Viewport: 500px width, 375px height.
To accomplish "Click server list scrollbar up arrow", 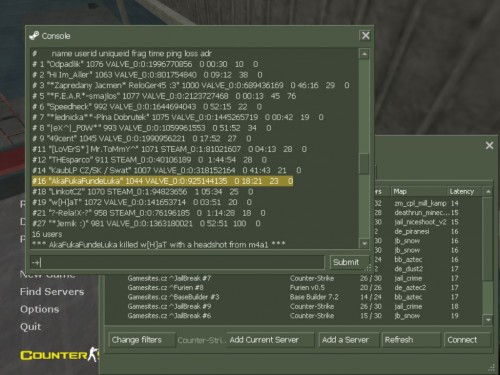I will pyautogui.click(x=488, y=192).
